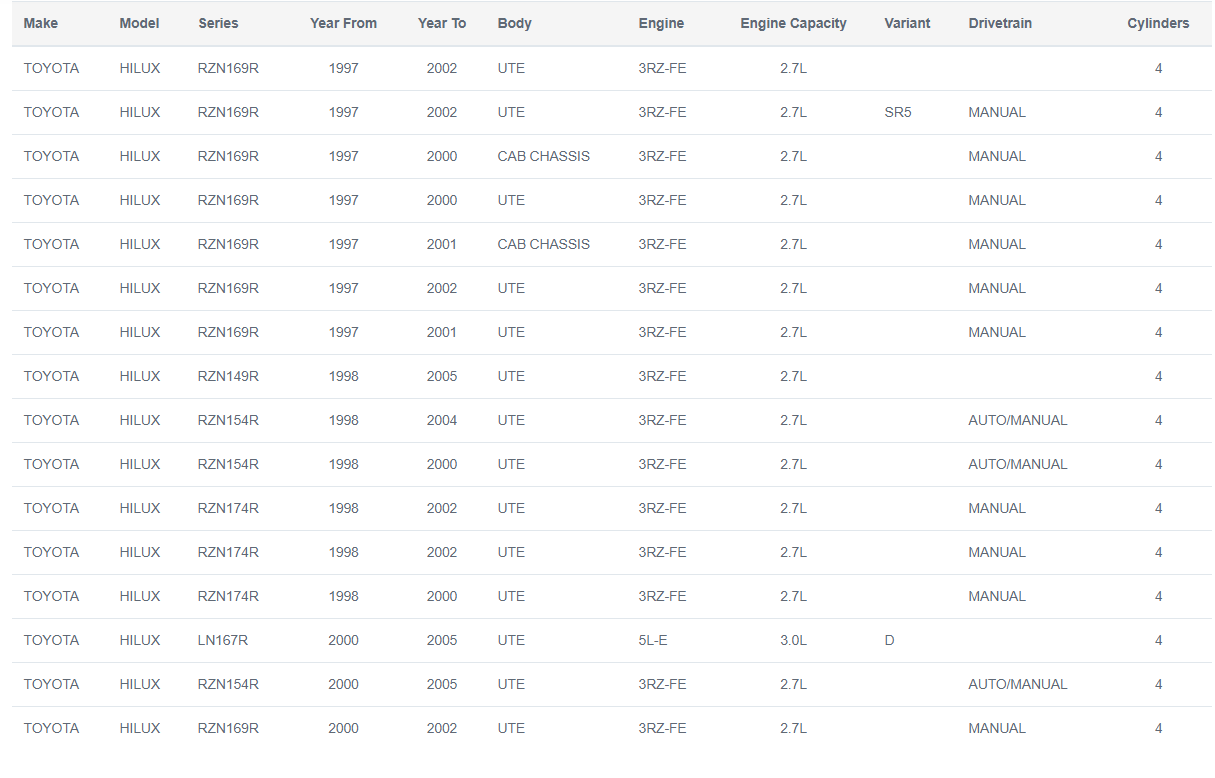Click AUTO/MANUAL in RZN154R 1998–2004 row

1018,420
